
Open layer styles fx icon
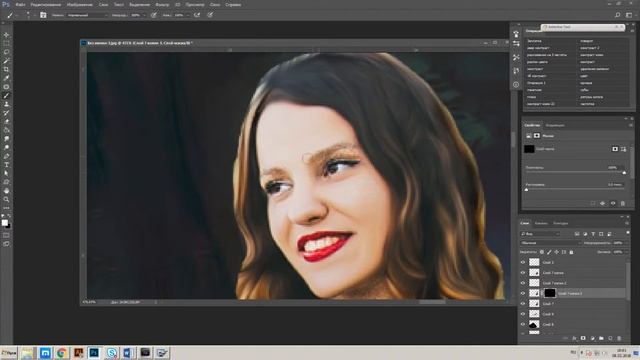[574, 338]
